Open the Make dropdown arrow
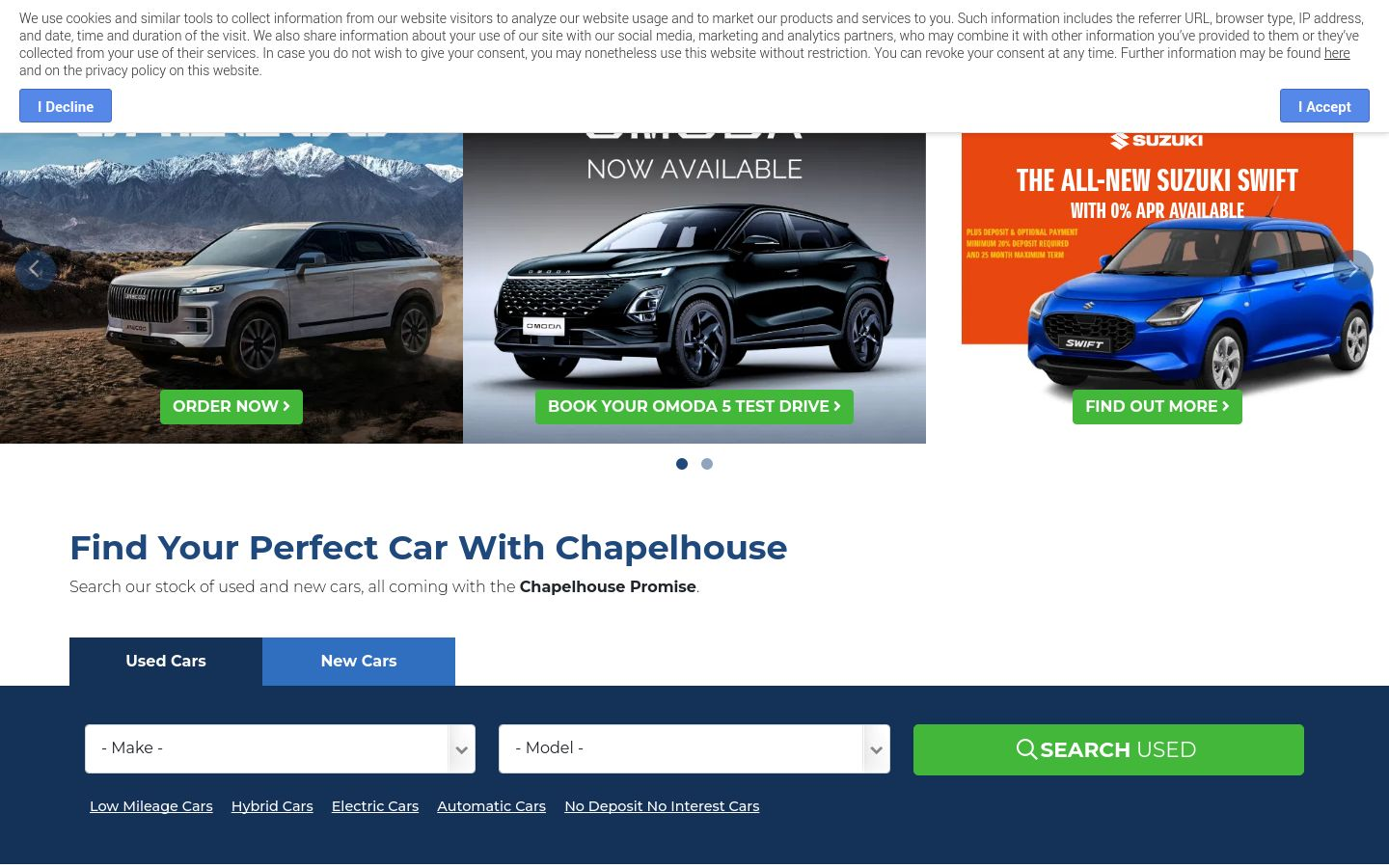The image size is (1389, 868). [x=462, y=749]
